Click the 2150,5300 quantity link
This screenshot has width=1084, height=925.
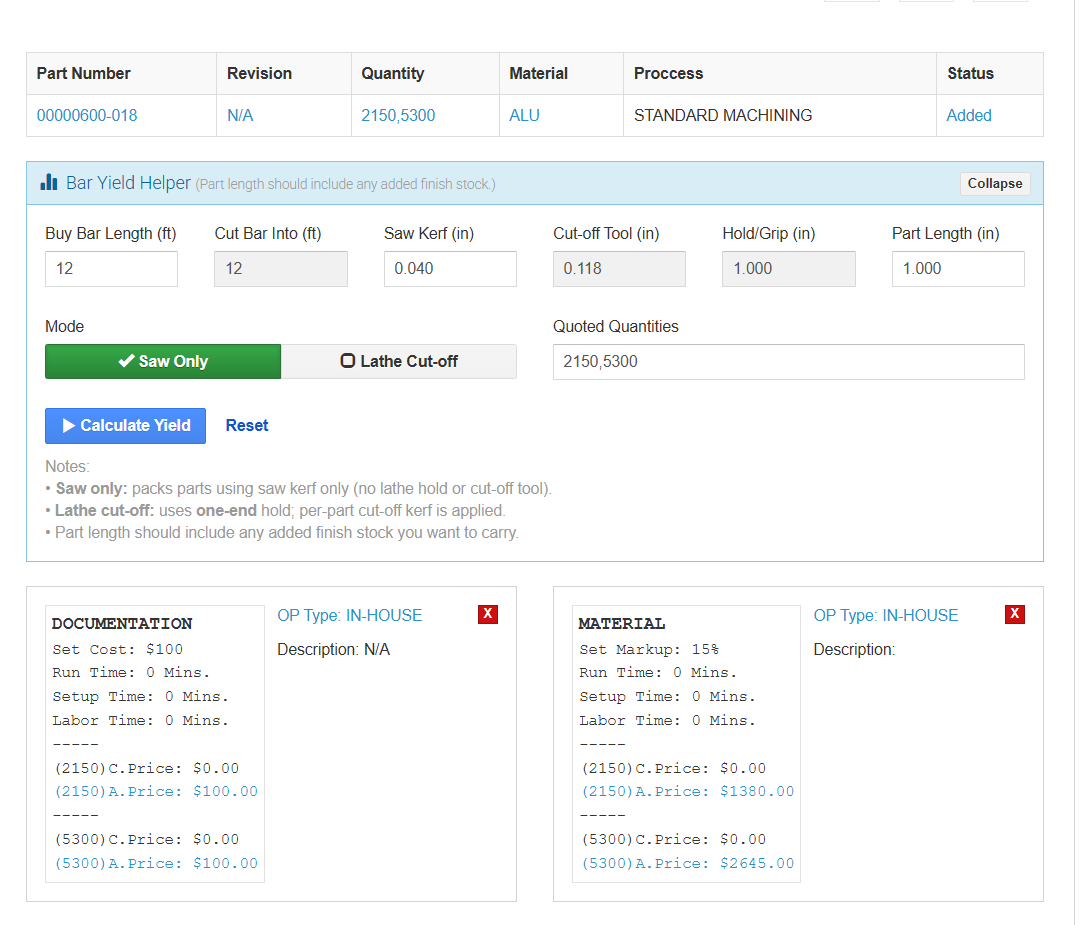(x=398, y=115)
